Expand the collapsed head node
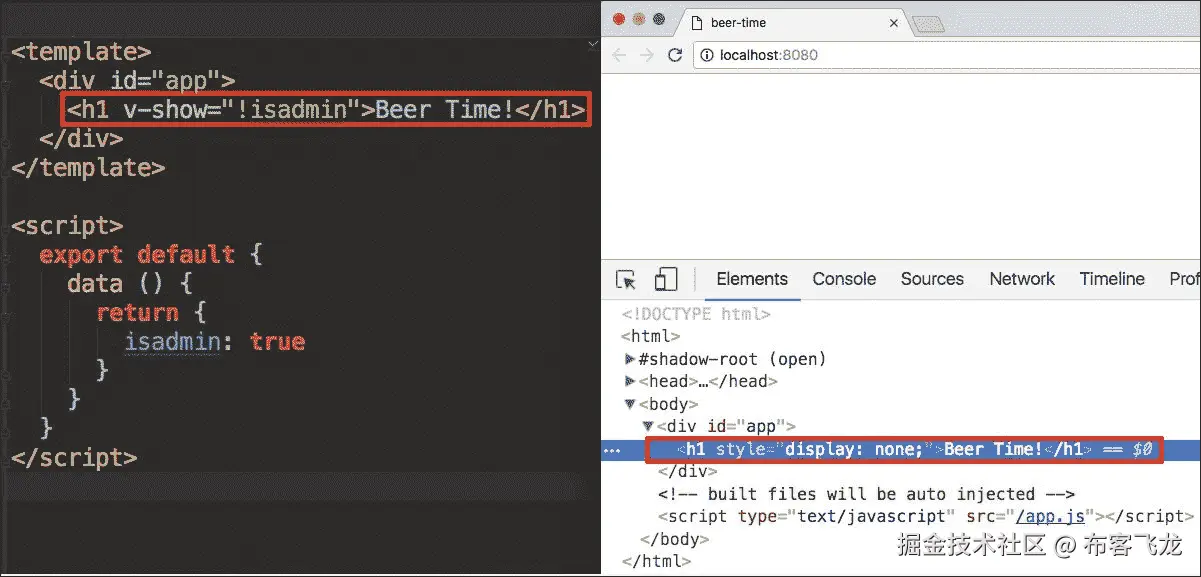Viewport: 1201px width, 577px height. click(630, 381)
